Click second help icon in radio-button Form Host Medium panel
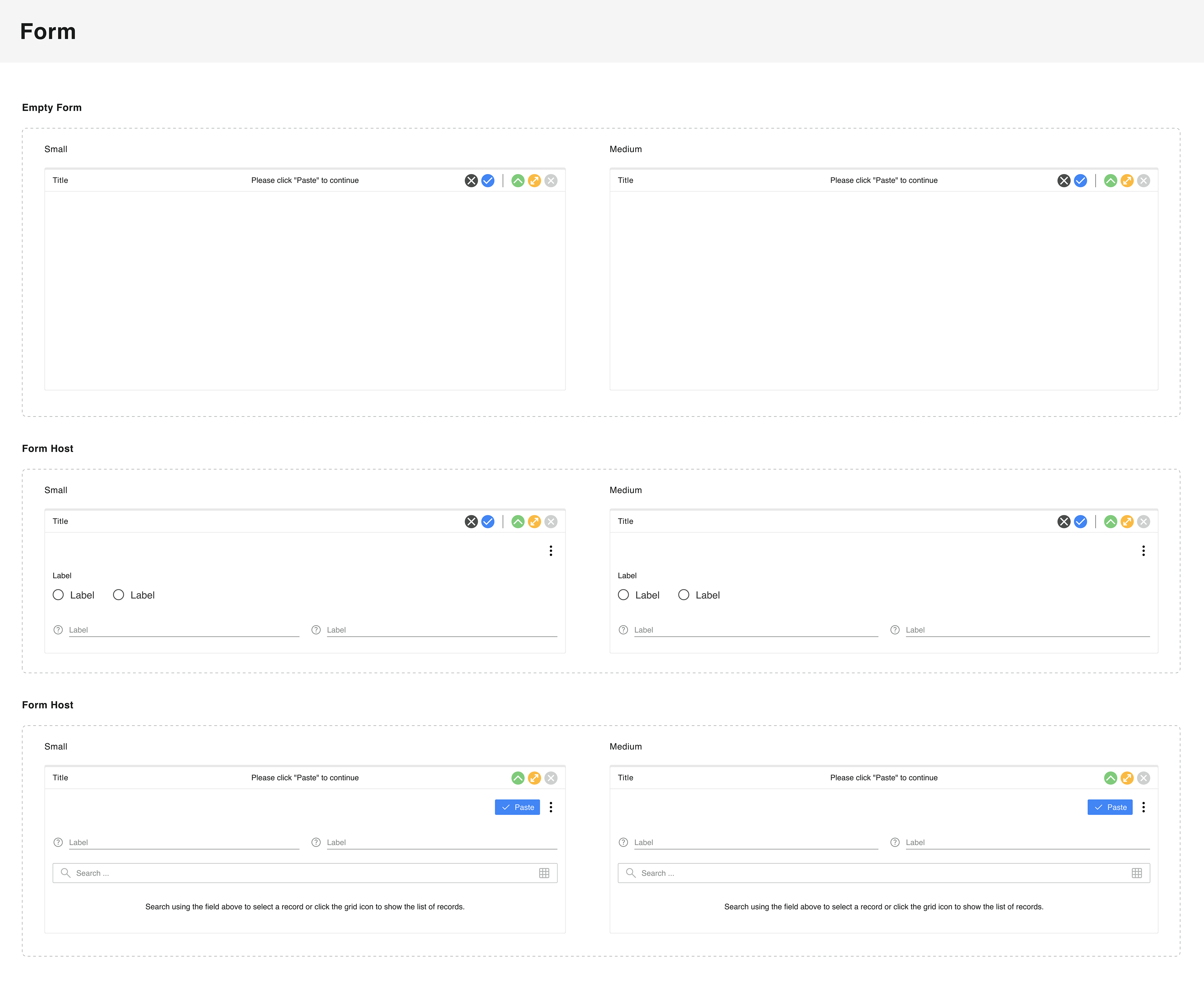 [x=895, y=630]
